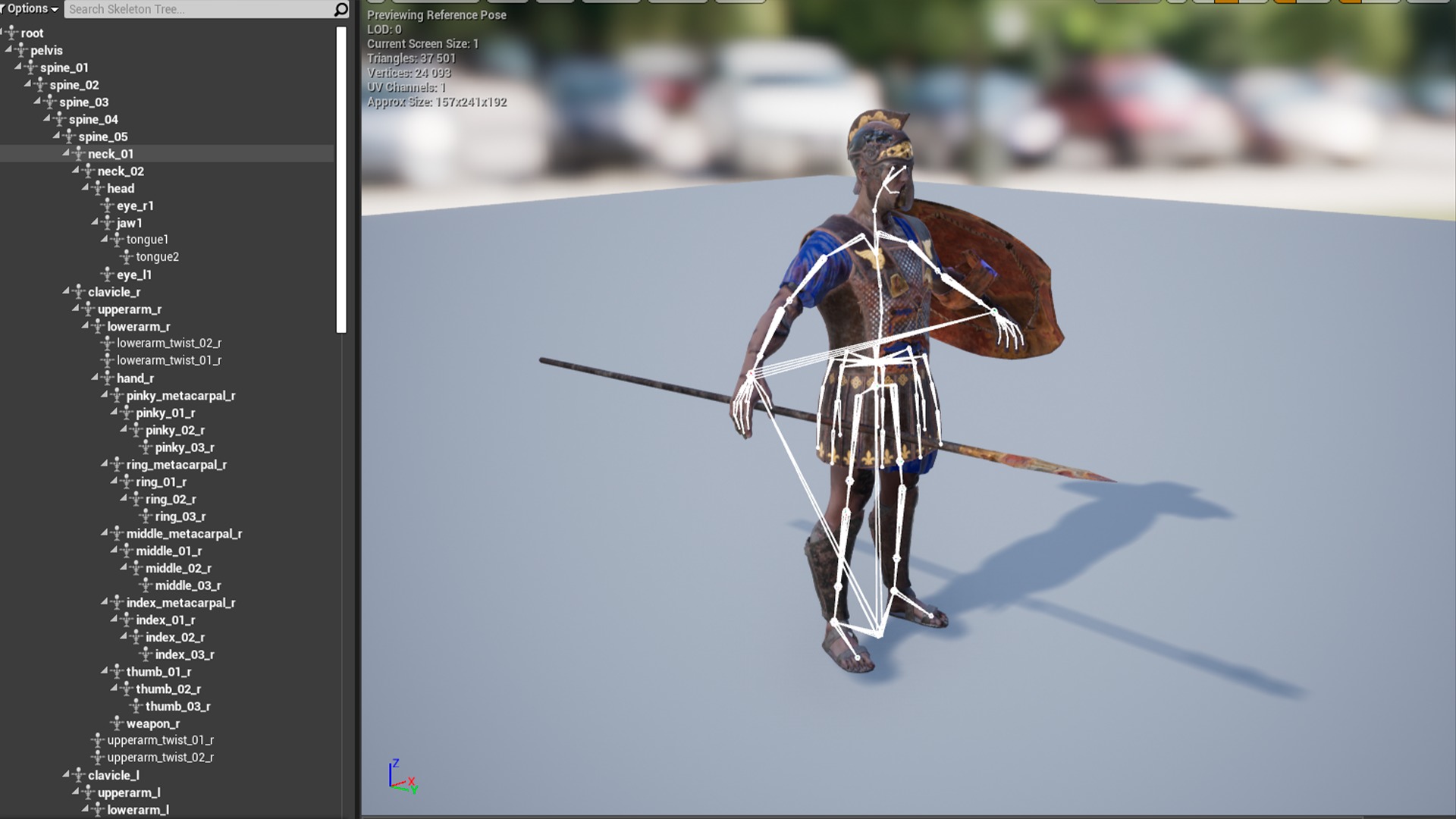Select the pinky_01_r bone label
The image size is (1456, 819).
tap(165, 413)
